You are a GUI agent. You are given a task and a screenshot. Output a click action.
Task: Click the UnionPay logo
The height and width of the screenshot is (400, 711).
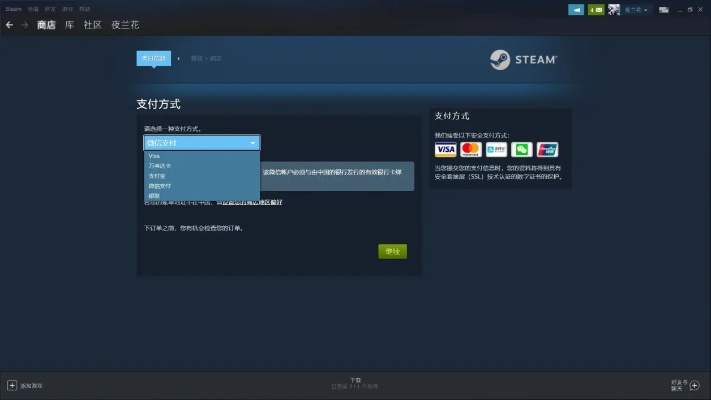[x=547, y=150]
